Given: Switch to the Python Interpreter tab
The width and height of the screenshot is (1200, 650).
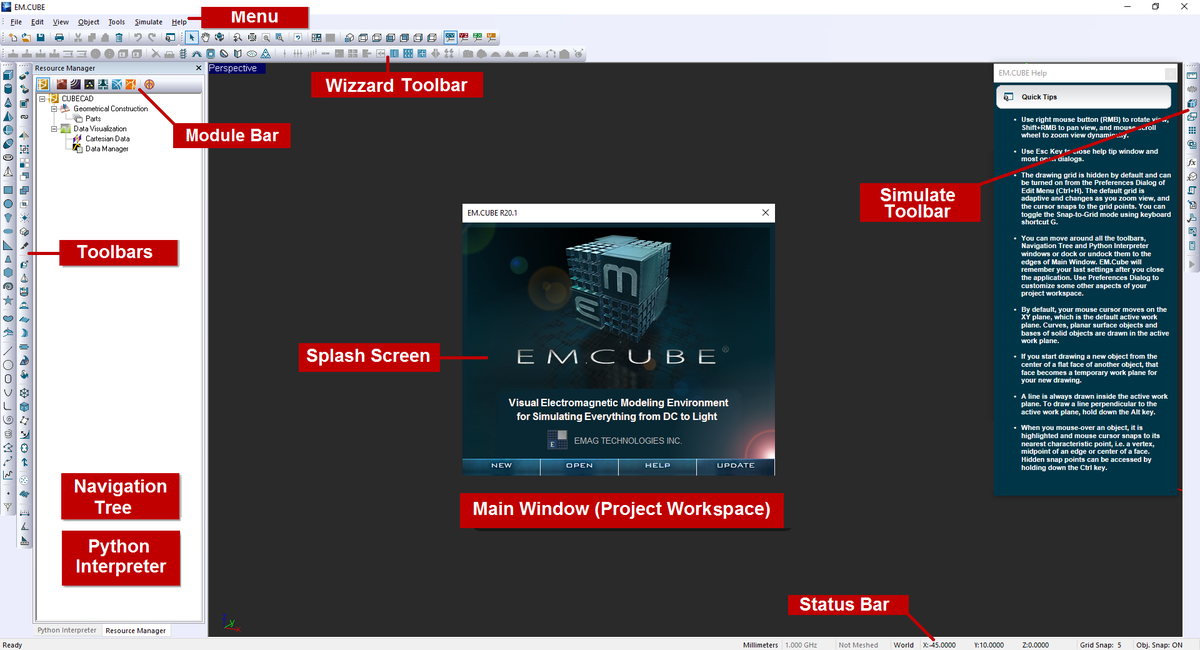Looking at the screenshot, I should [x=66, y=630].
